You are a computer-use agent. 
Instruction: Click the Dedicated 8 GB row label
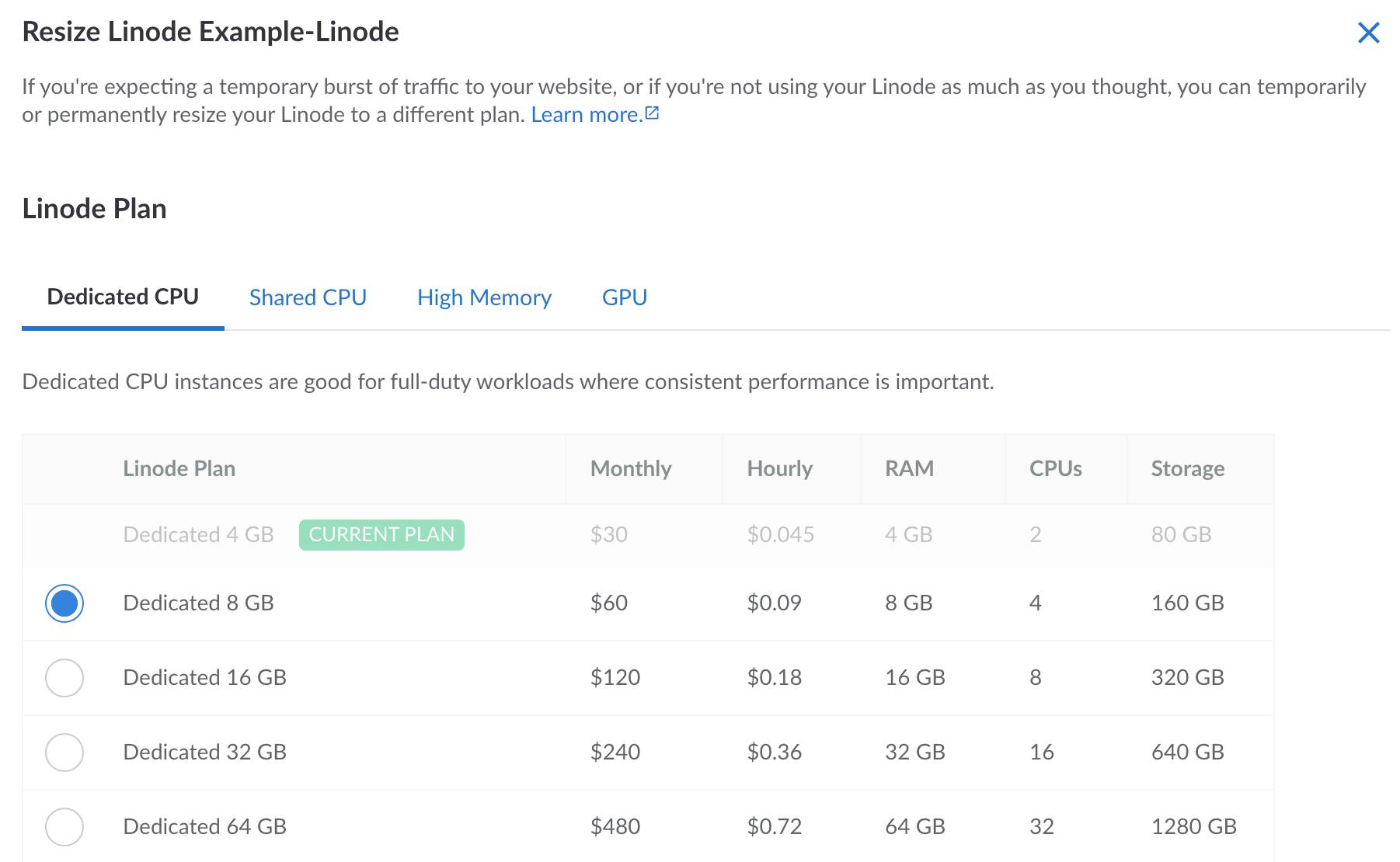tap(198, 603)
